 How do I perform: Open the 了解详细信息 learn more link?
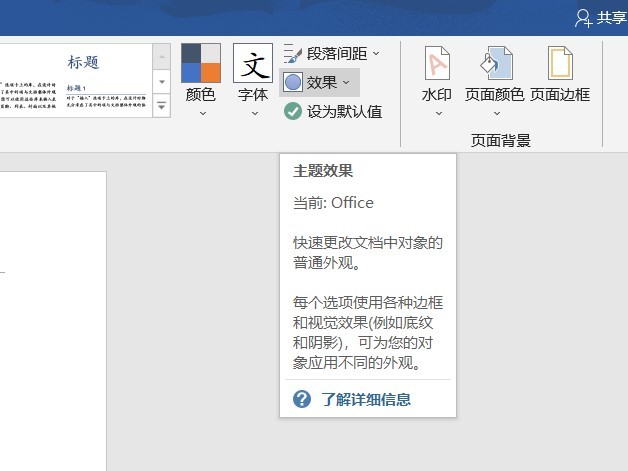coord(366,399)
